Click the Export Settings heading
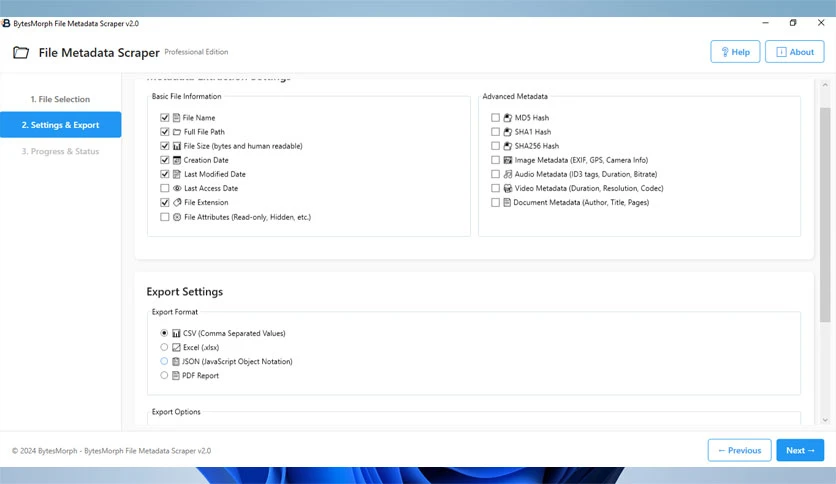 click(184, 292)
